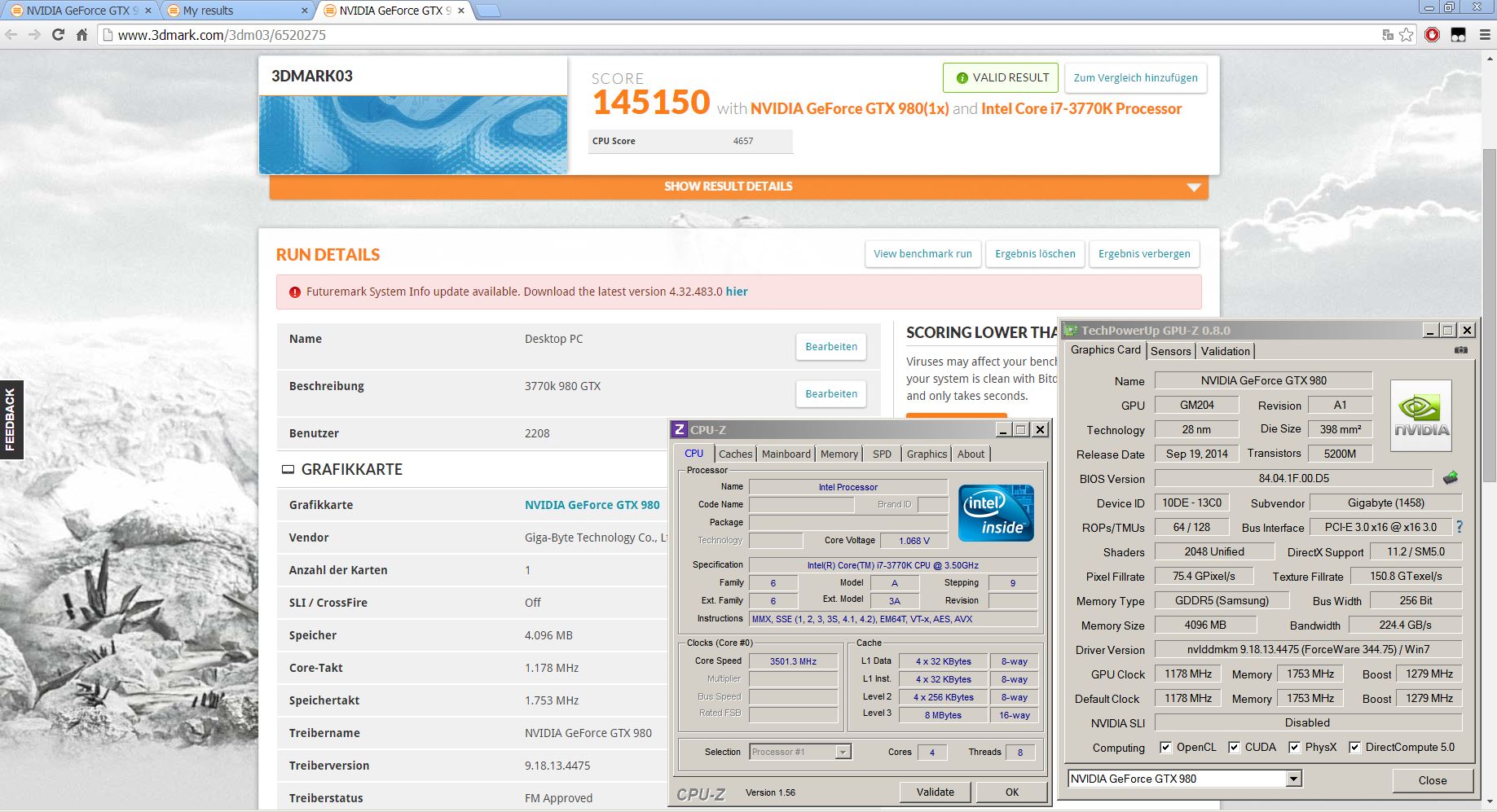
Task: Click 'Zum Vergleich hinzufügen' button
Action: click(1135, 78)
